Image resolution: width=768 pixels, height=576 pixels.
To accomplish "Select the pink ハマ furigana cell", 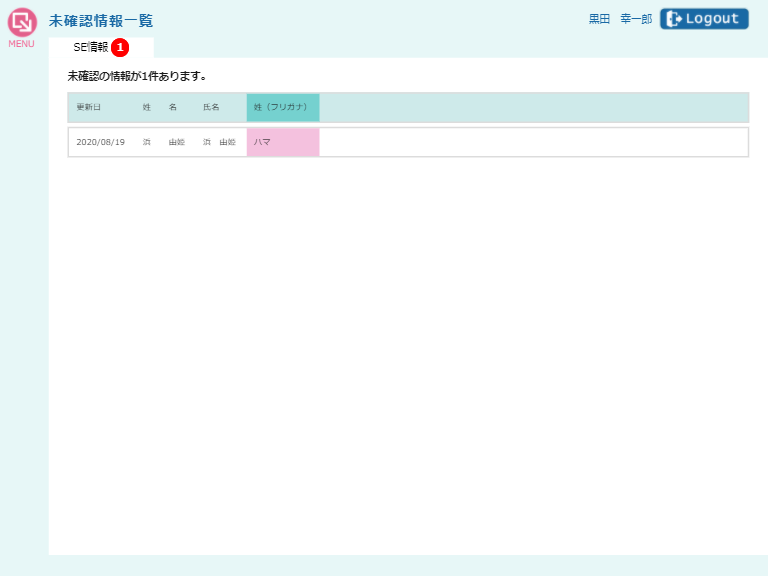I will click(x=283, y=142).
